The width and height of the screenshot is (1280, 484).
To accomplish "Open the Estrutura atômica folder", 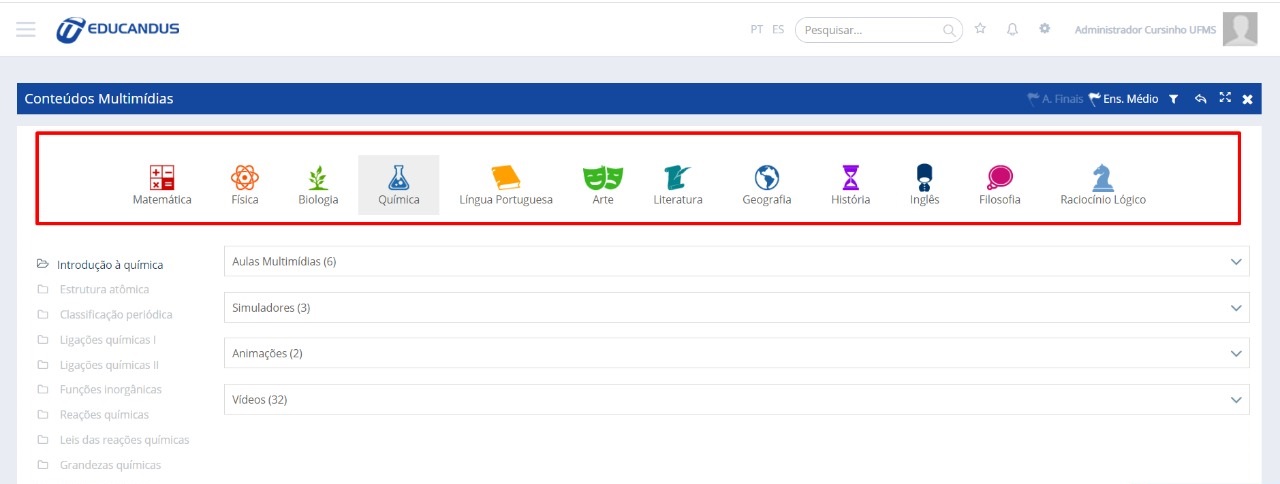I will pyautogui.click(x=104, y=289).
